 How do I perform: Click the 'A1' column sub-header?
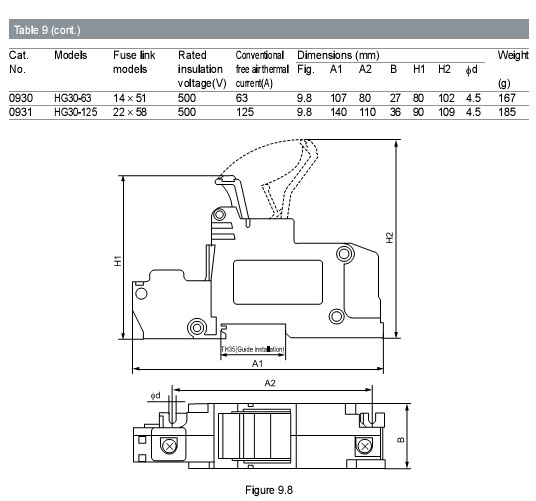click(x=336, y=69)
